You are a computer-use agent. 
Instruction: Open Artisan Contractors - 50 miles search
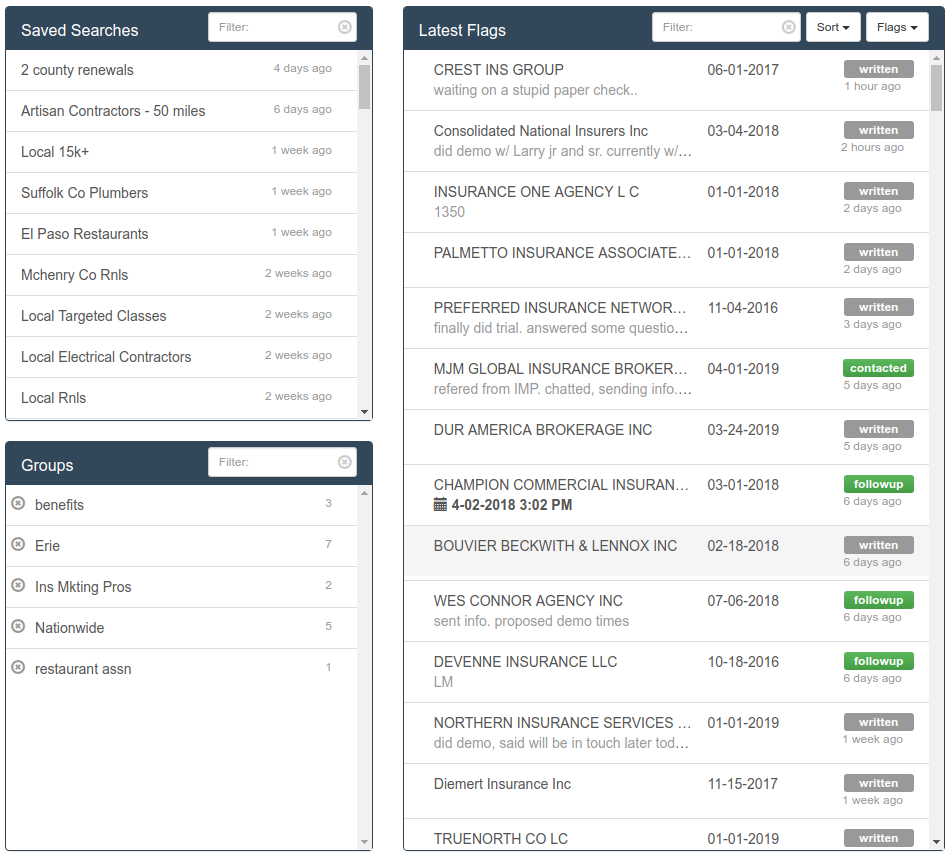[181, 111]
